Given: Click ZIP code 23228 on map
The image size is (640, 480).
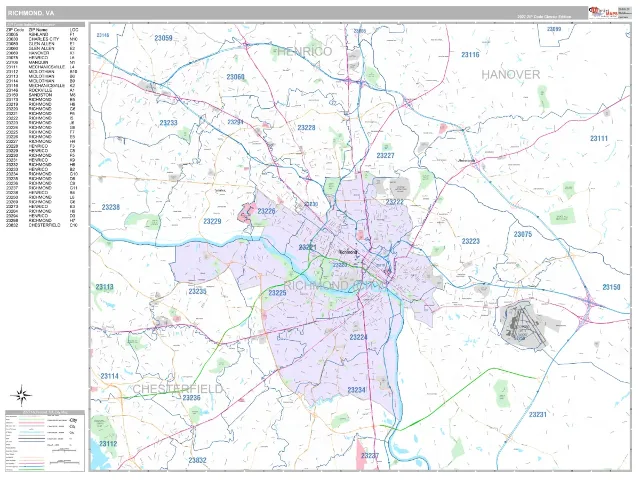Looking at the screenshot, I should 306,127.
